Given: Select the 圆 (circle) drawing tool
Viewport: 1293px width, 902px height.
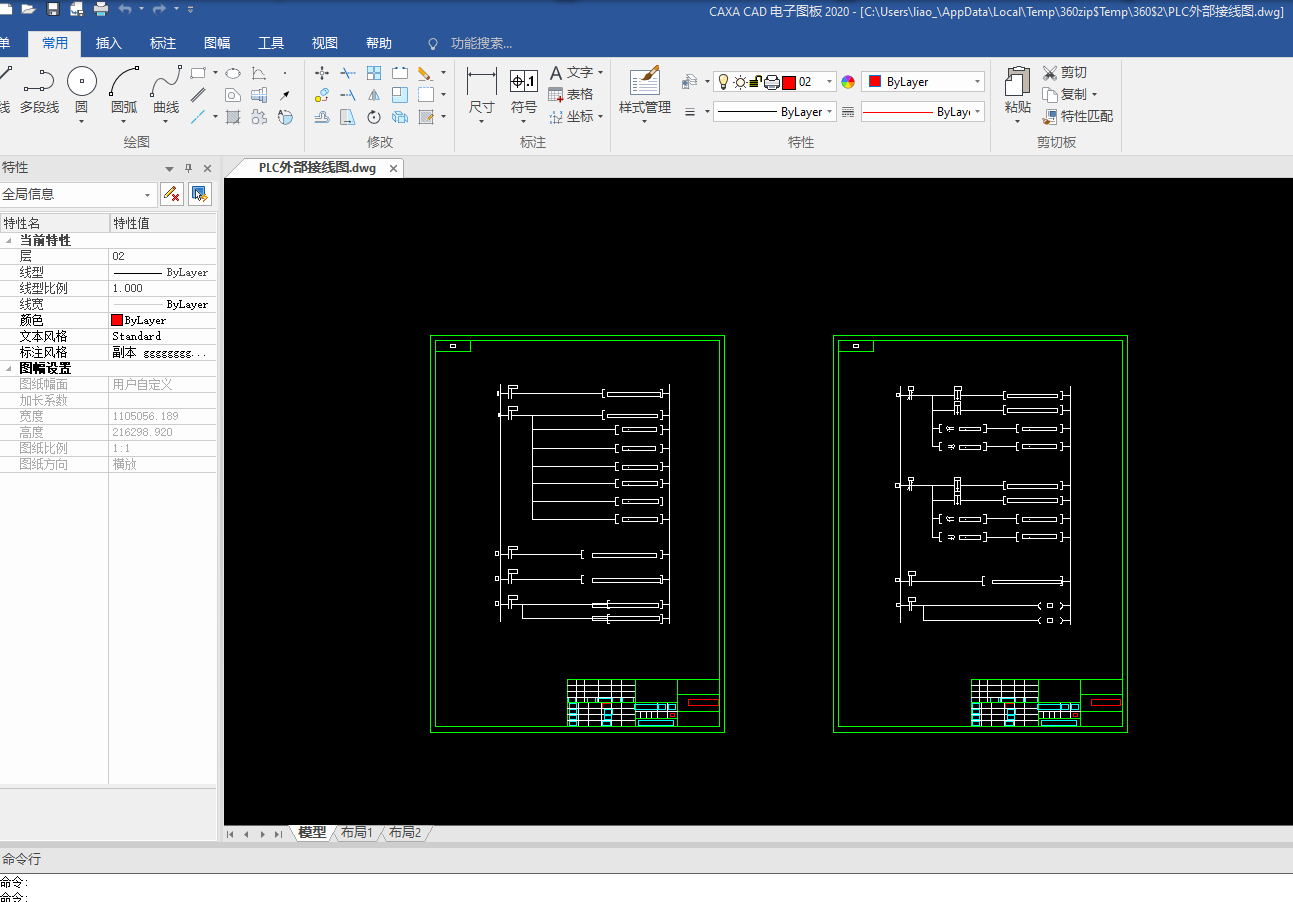Looking at the screenshot, I should [x=81, y=82].
